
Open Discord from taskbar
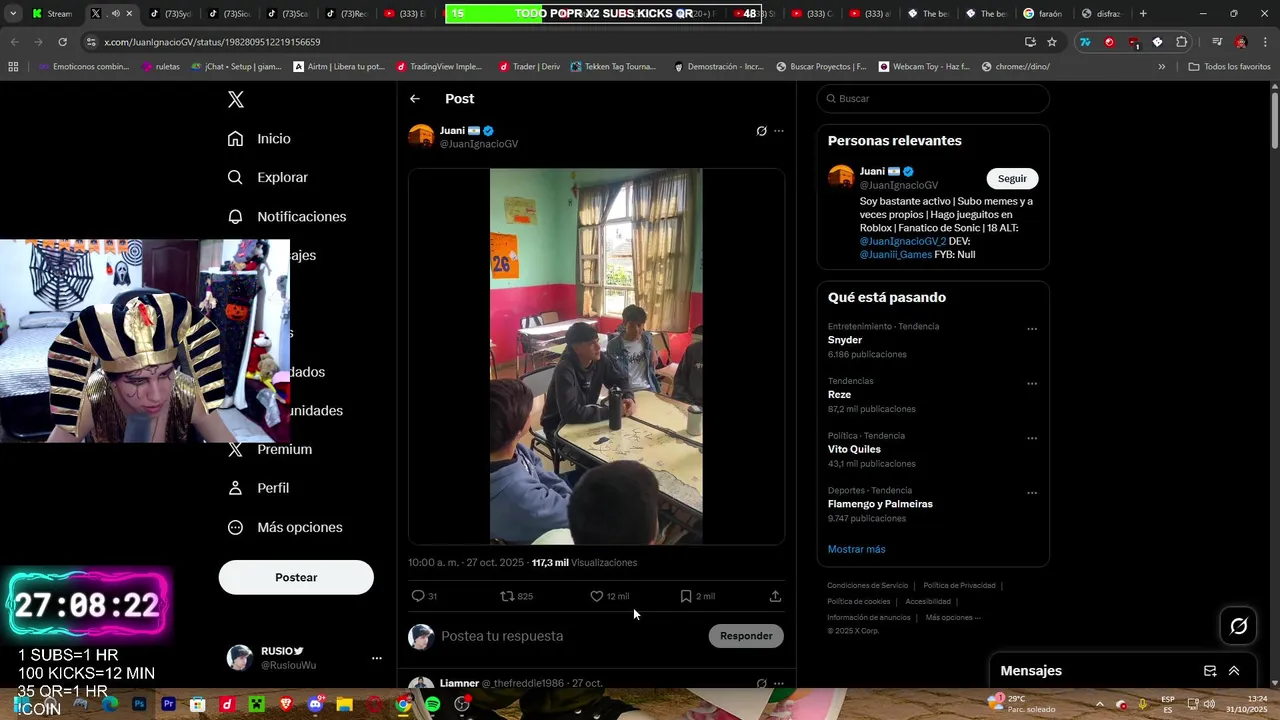tap(316, 704)
